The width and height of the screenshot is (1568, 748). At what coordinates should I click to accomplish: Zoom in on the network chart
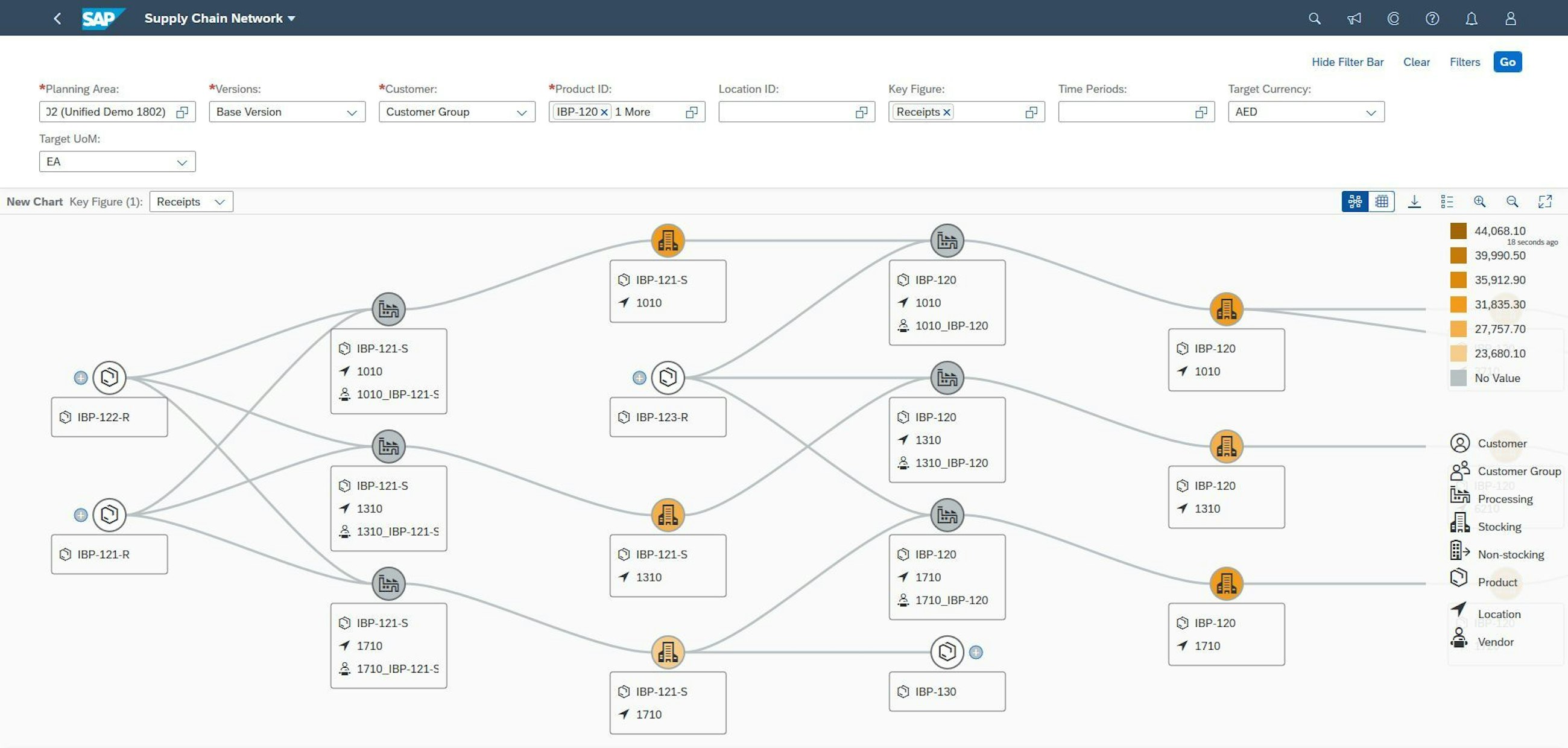point(1480,201)
